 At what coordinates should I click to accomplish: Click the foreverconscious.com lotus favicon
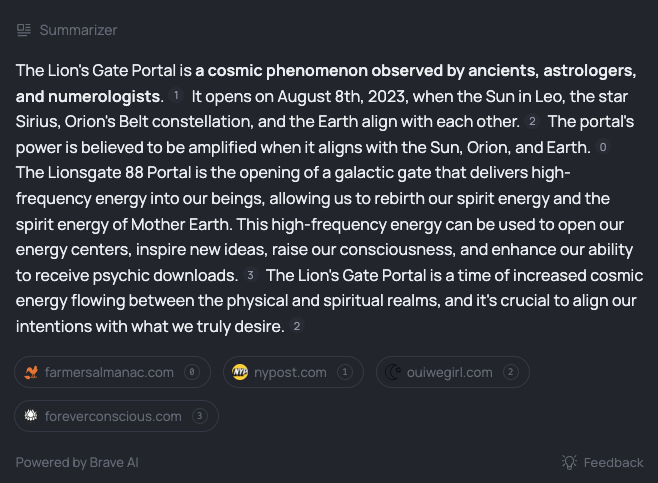31,416
